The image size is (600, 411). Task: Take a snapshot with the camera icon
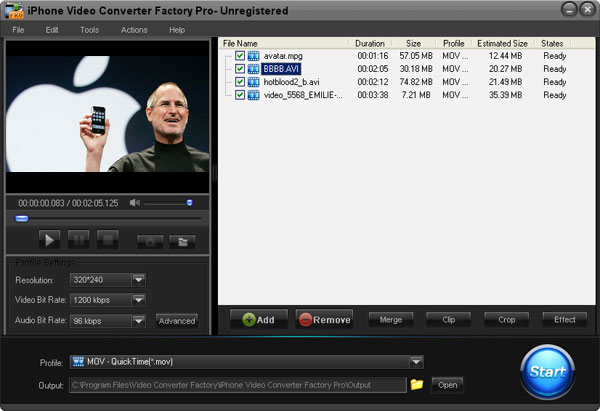click(x=150, y=242)
